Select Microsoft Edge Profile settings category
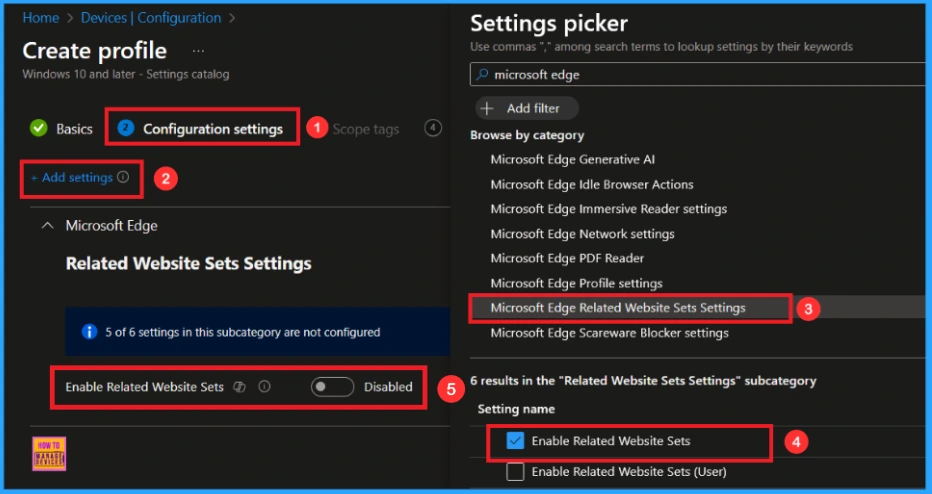The image size is (932, 494). (577, 284)
